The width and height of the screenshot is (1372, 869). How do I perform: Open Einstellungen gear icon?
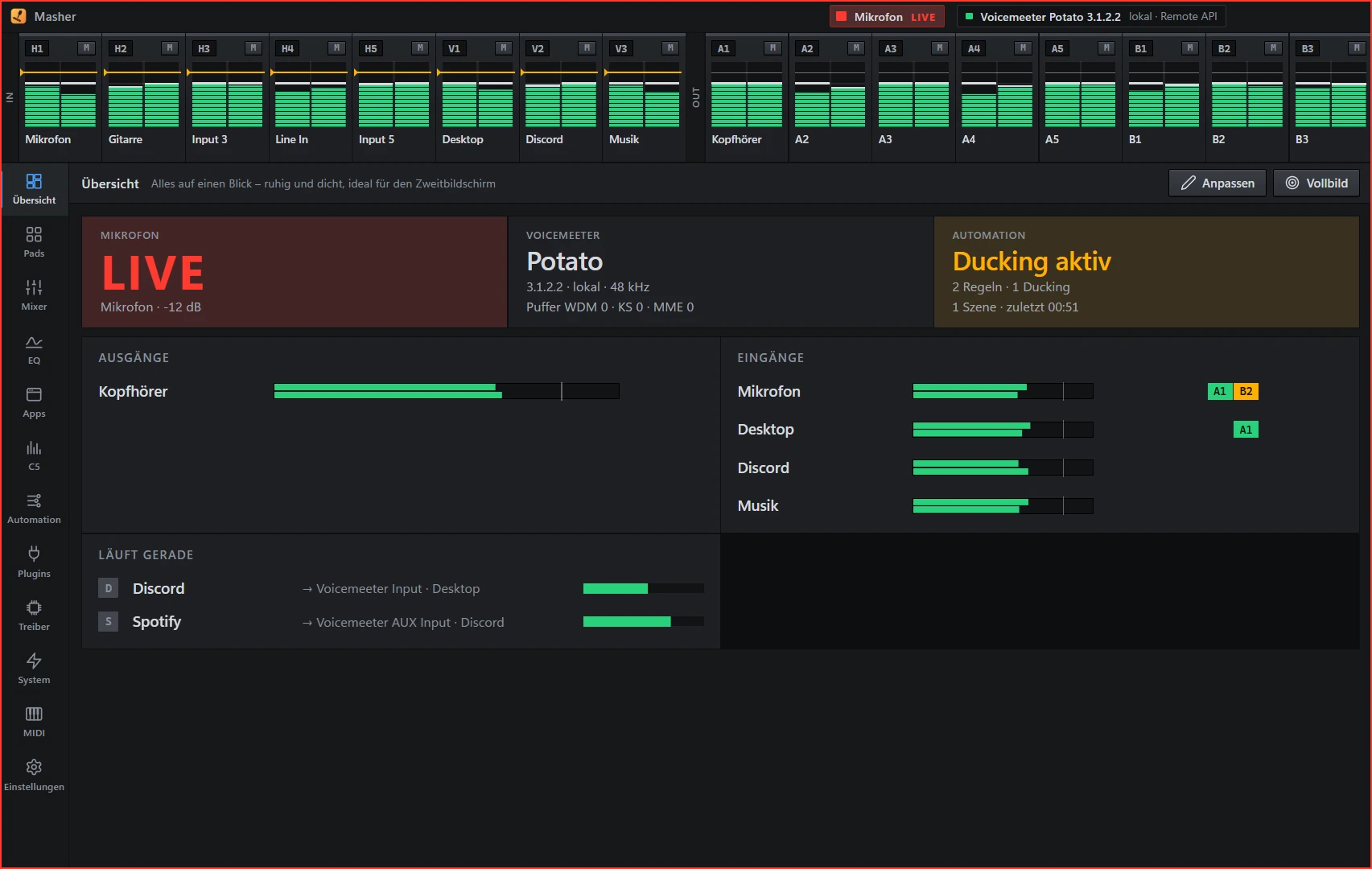pyautogui.click(x=34, y=767)
